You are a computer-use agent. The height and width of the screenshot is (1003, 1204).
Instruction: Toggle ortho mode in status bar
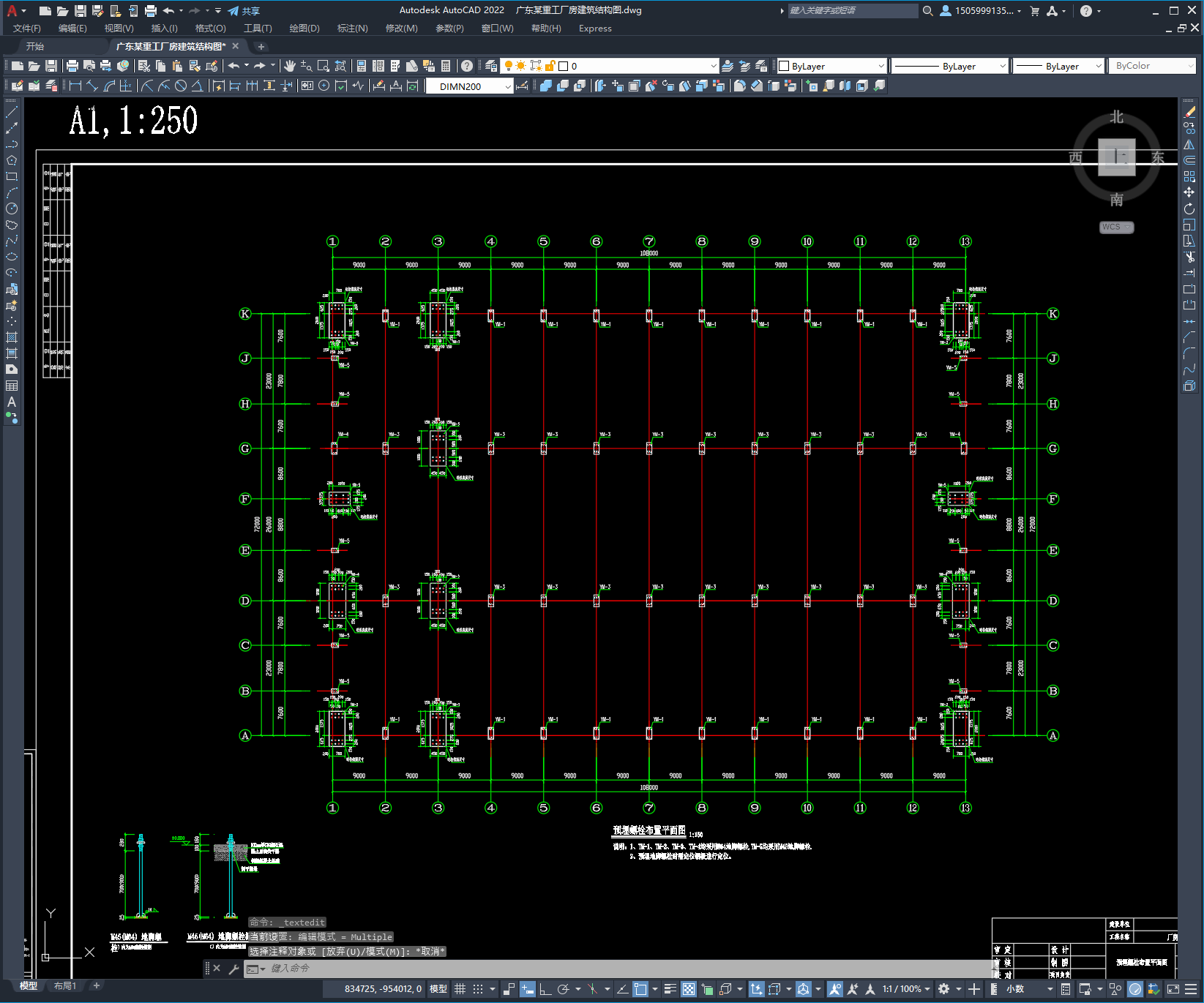click(545, 989)
